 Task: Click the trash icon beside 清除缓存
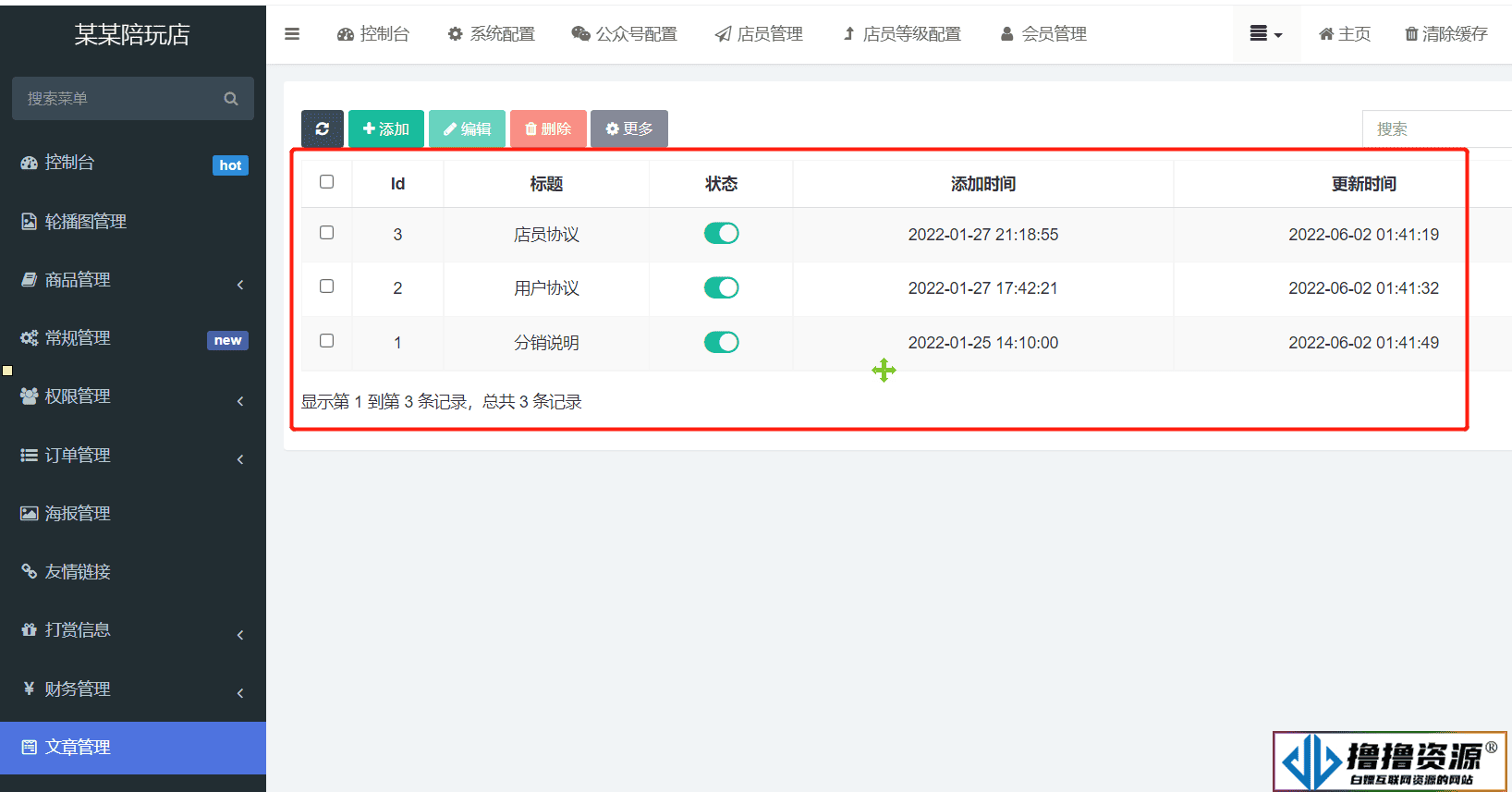(1411, 34)
